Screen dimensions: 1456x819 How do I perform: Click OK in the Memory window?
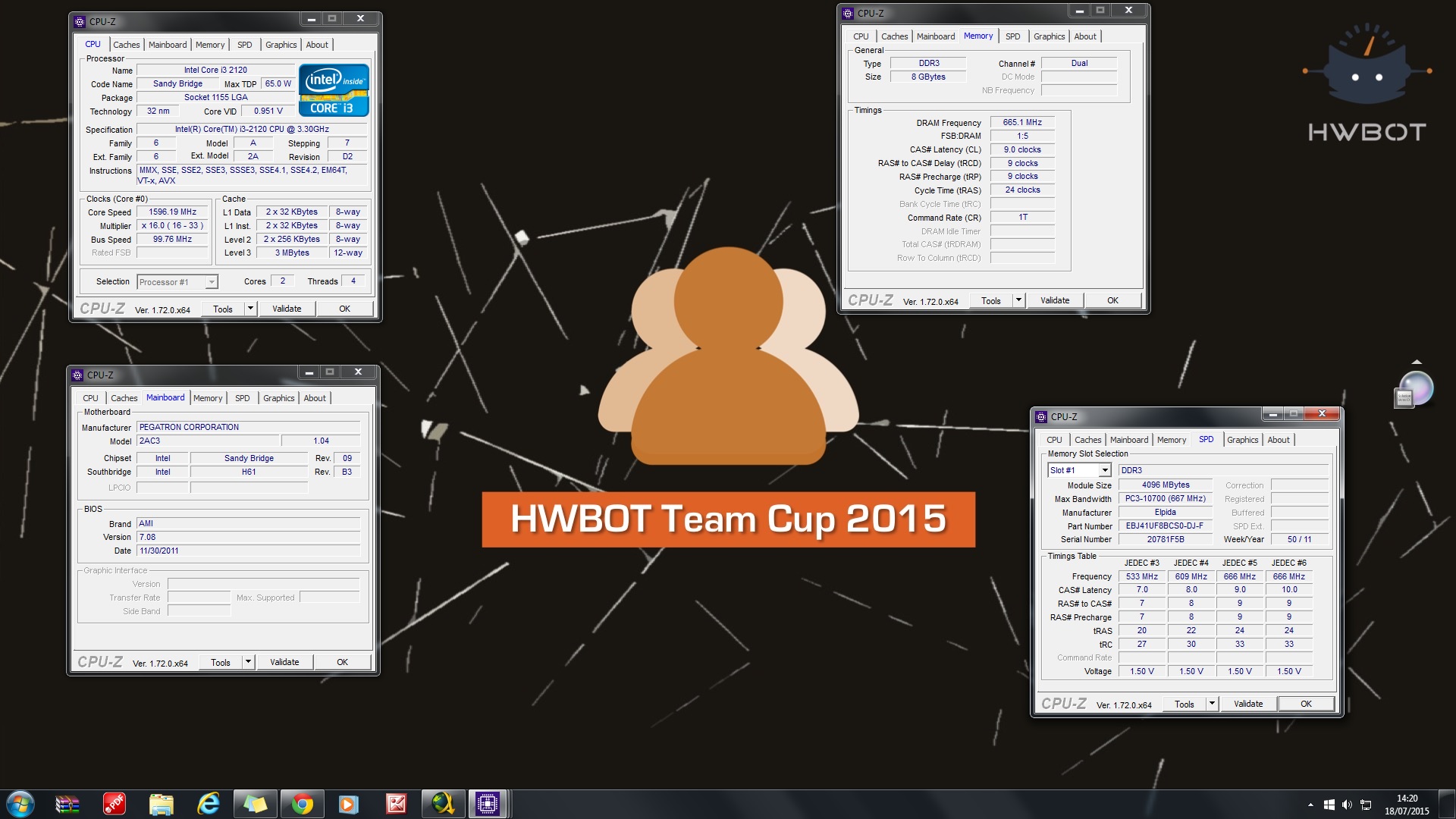1113,300
